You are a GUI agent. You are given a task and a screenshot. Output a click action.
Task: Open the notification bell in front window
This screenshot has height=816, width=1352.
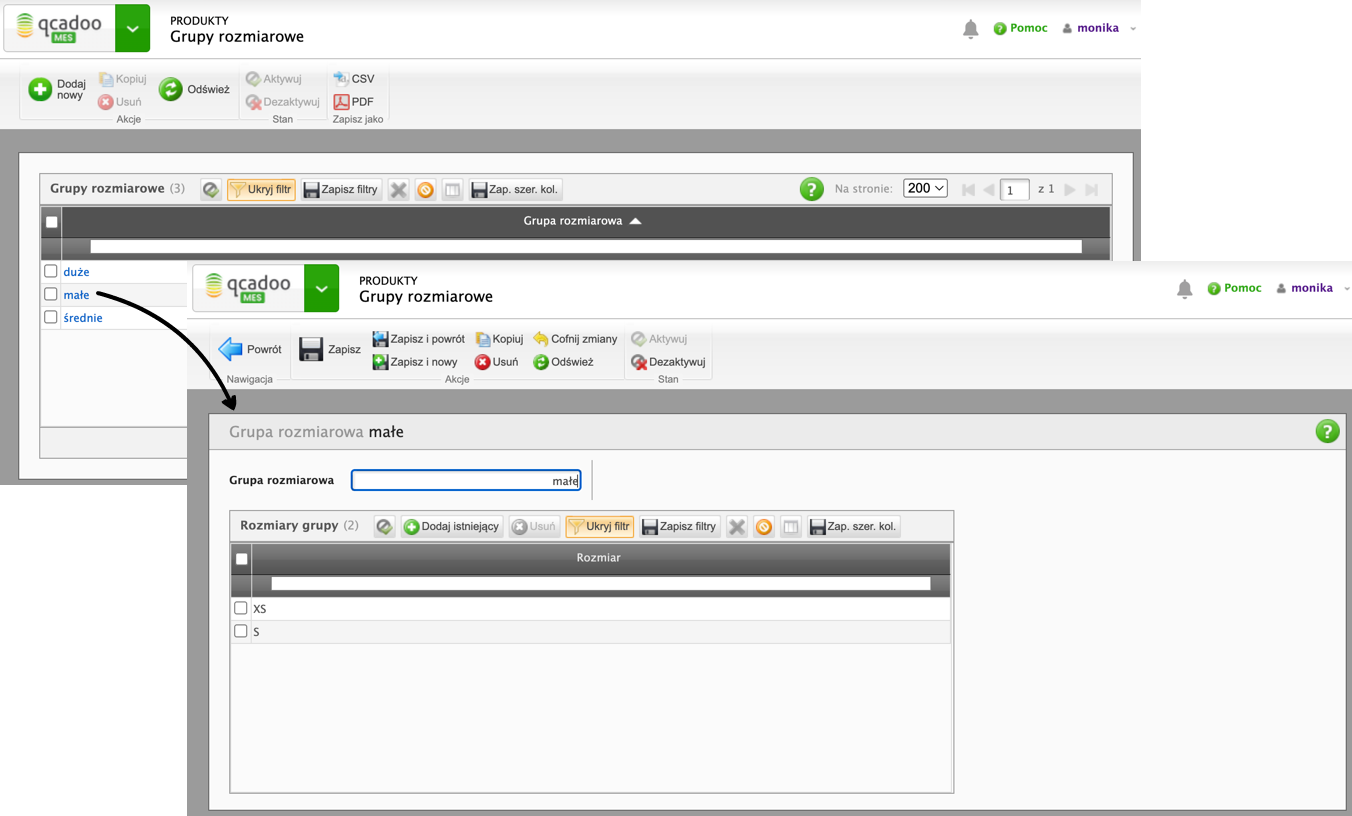coord(1184,289)
